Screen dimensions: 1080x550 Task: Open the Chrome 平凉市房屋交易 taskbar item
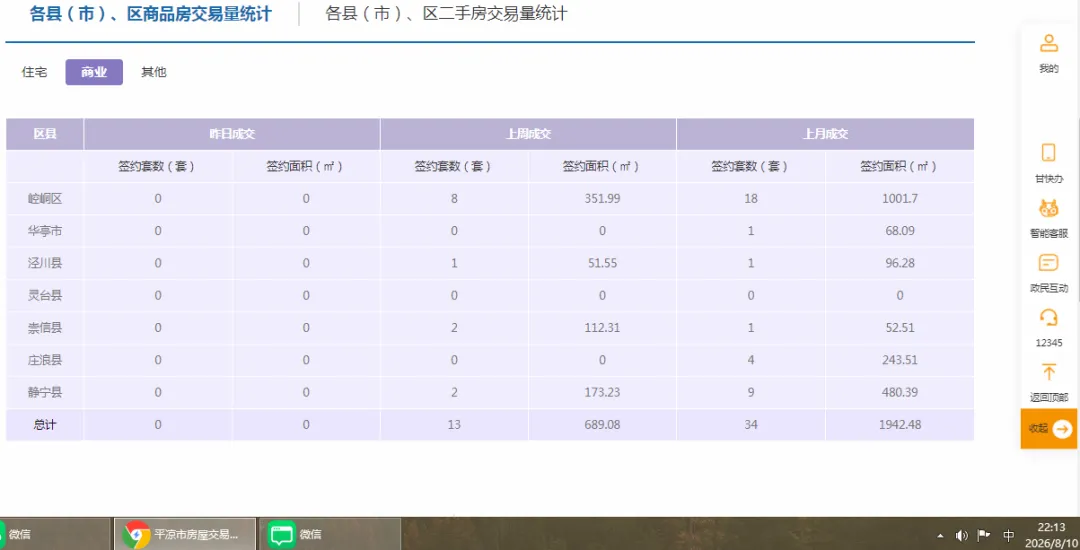(x=185, y=534)
